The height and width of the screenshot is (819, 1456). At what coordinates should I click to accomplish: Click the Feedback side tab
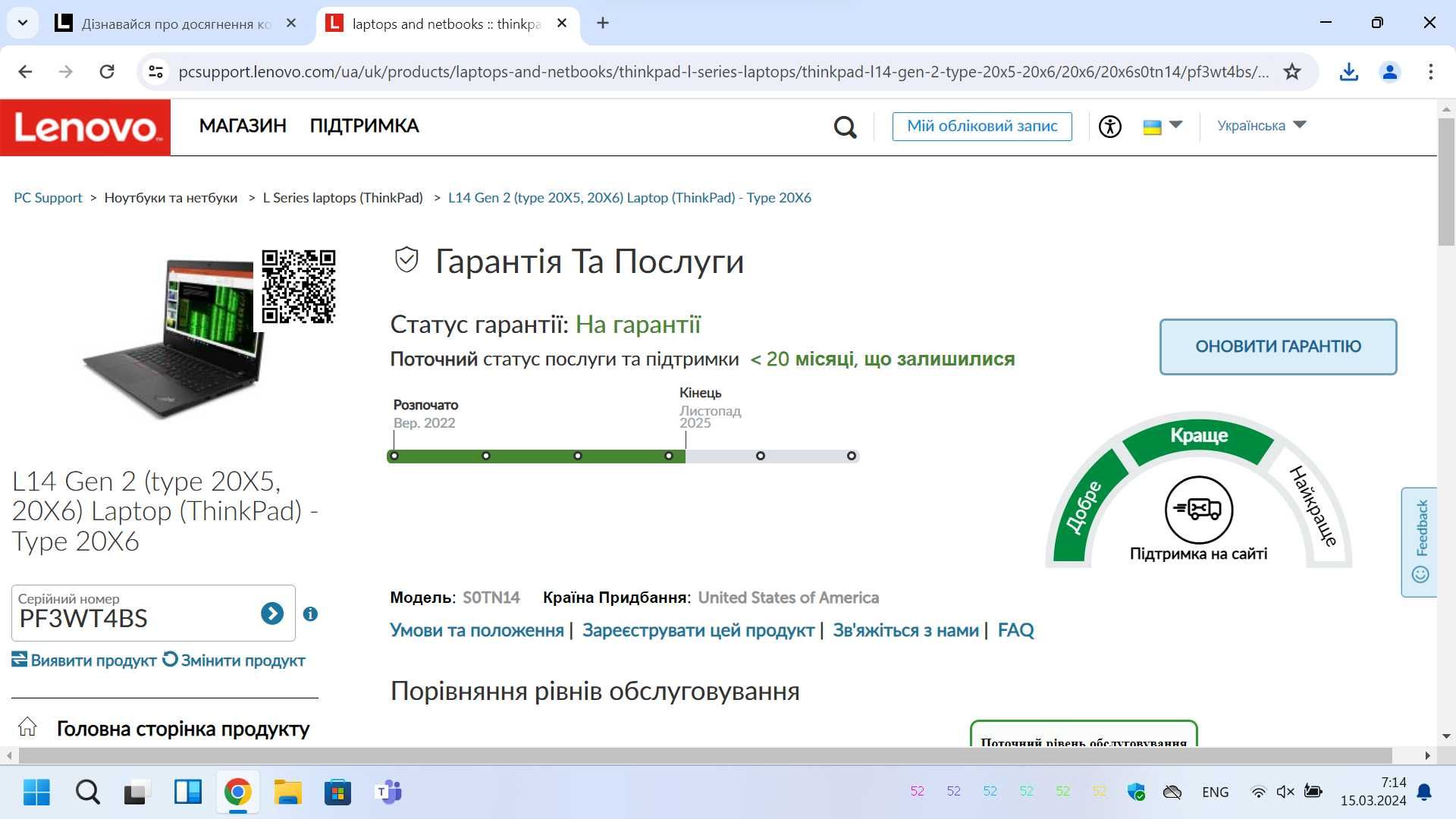(1420, 541)
